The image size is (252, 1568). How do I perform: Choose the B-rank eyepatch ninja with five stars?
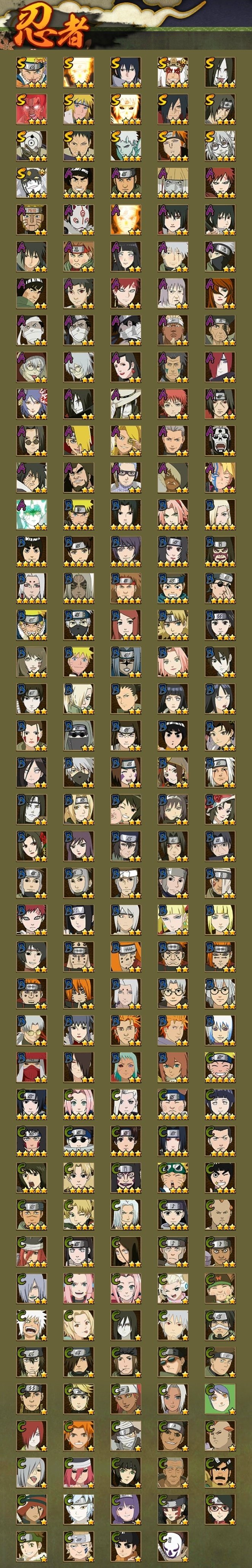[220, 588]
